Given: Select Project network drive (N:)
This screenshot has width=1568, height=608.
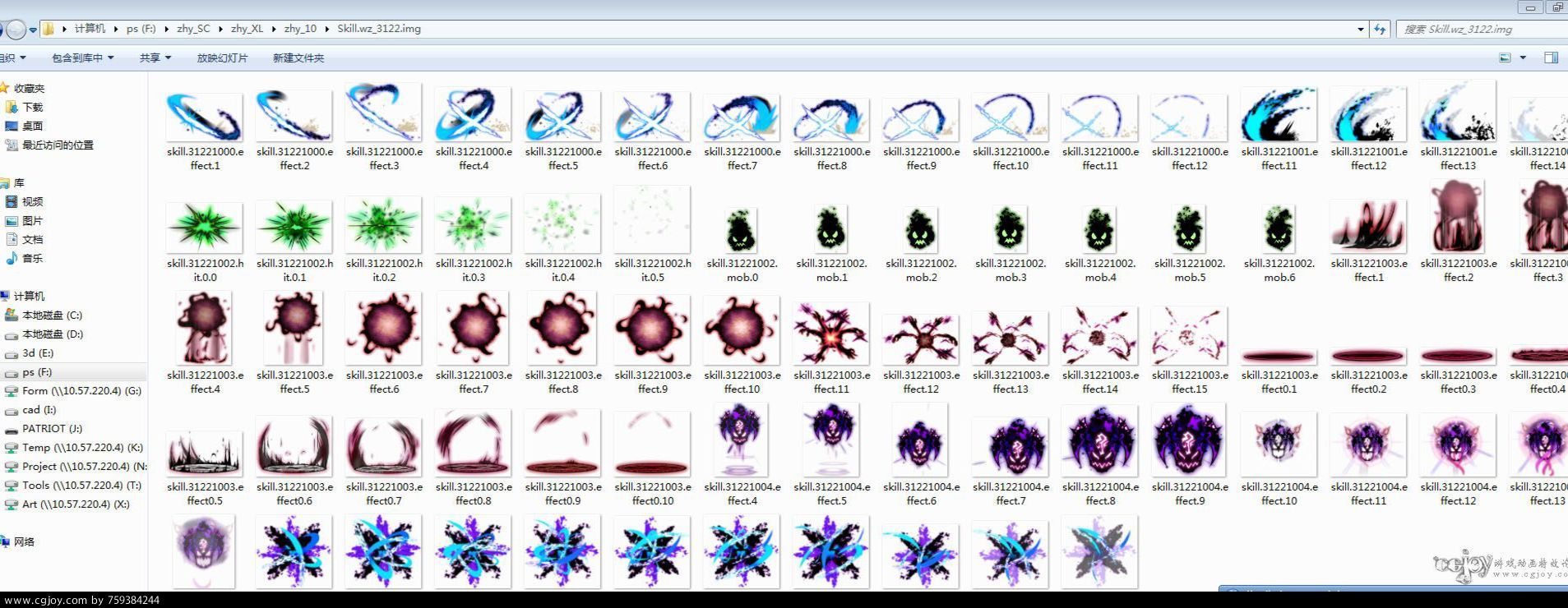Looking at the screenshot, I should (85, 466).
